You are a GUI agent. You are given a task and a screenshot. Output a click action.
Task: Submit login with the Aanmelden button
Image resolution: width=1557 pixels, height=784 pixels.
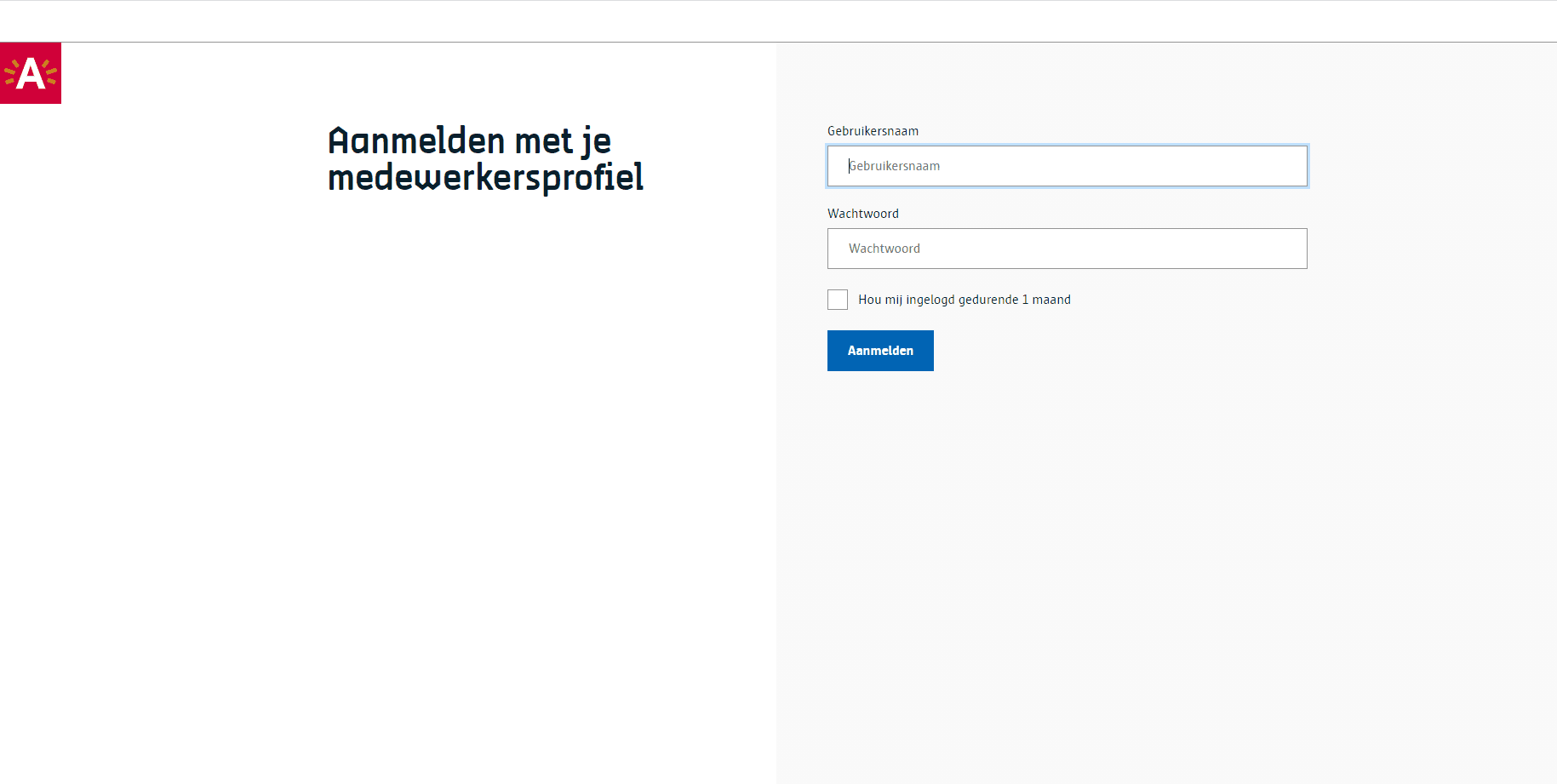tap(880, 351)
